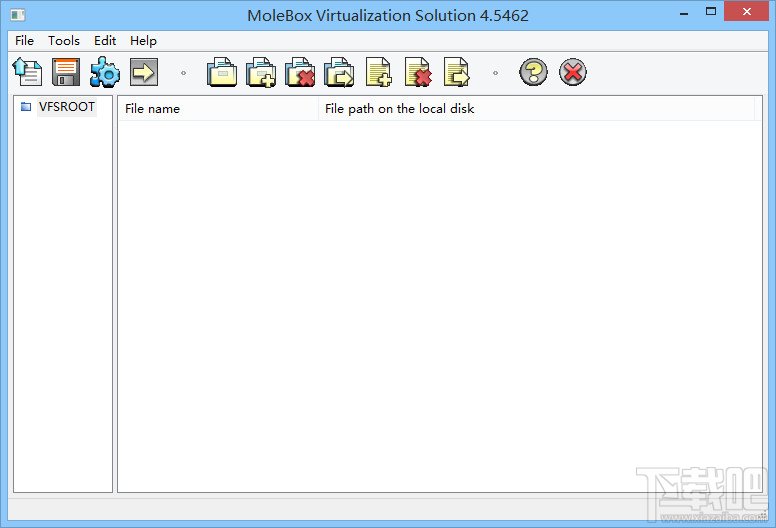Image resolution: width=776 pixels, height=528 pixels.
Task: Click the open project icon with blue arrow
Action: pos(27,72)
